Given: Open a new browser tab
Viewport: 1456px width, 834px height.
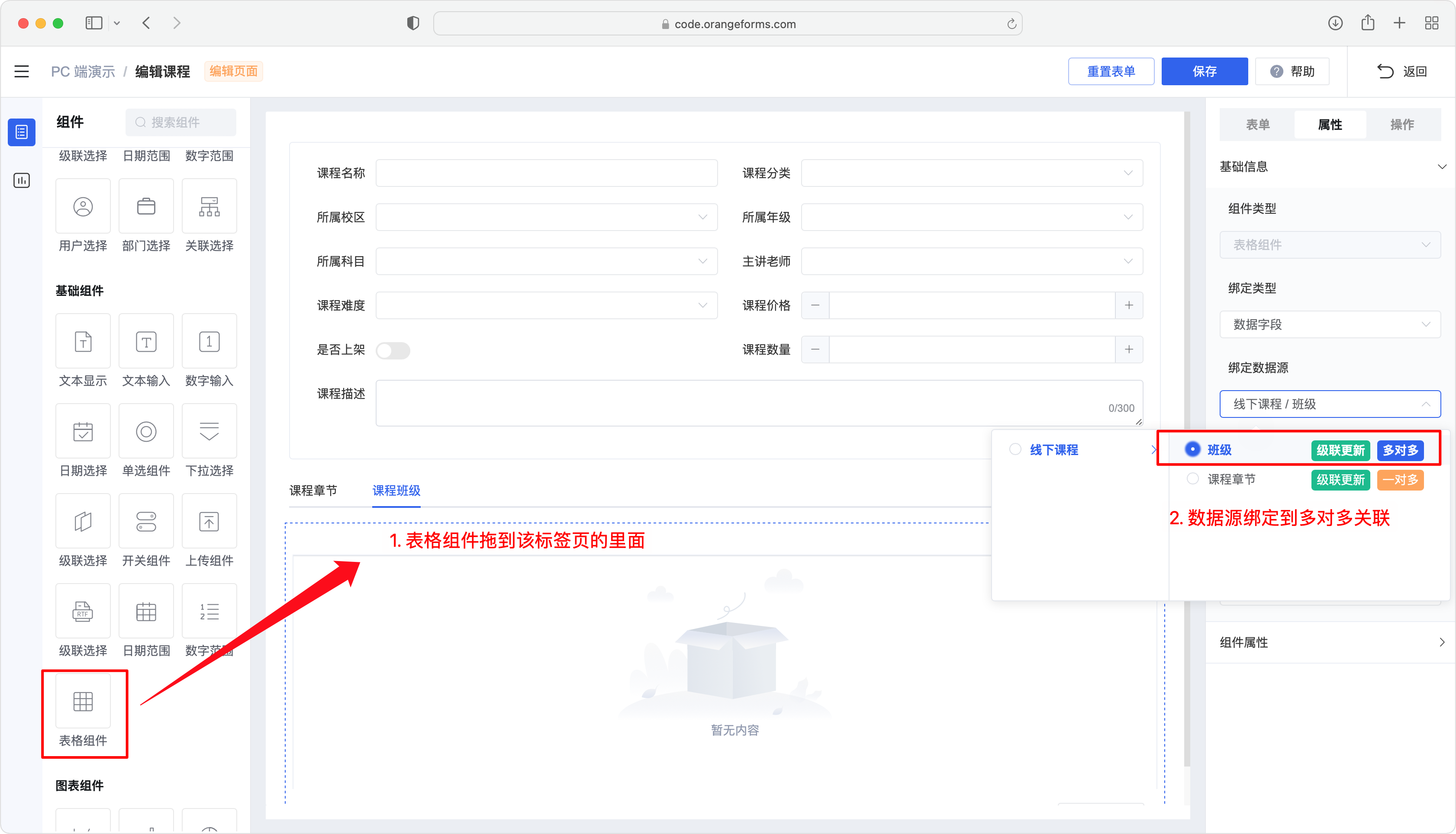Looking at the screenshot, I should coord(1400,23).
